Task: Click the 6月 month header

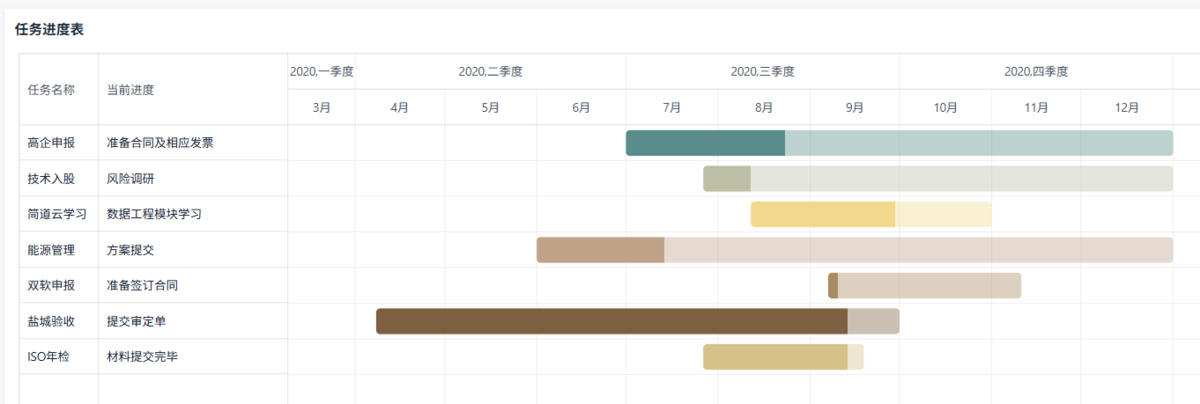Action: tap(582, 107)
